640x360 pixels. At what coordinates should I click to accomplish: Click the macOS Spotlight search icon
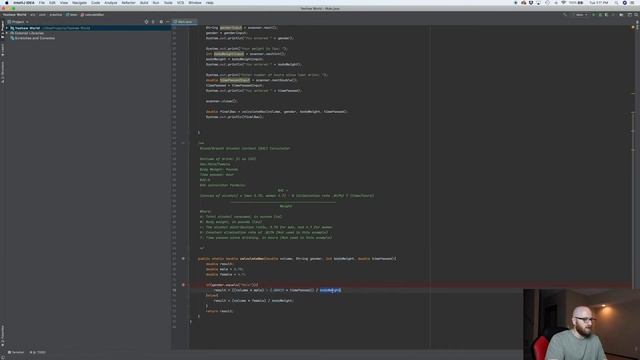[x=616, y=2]
